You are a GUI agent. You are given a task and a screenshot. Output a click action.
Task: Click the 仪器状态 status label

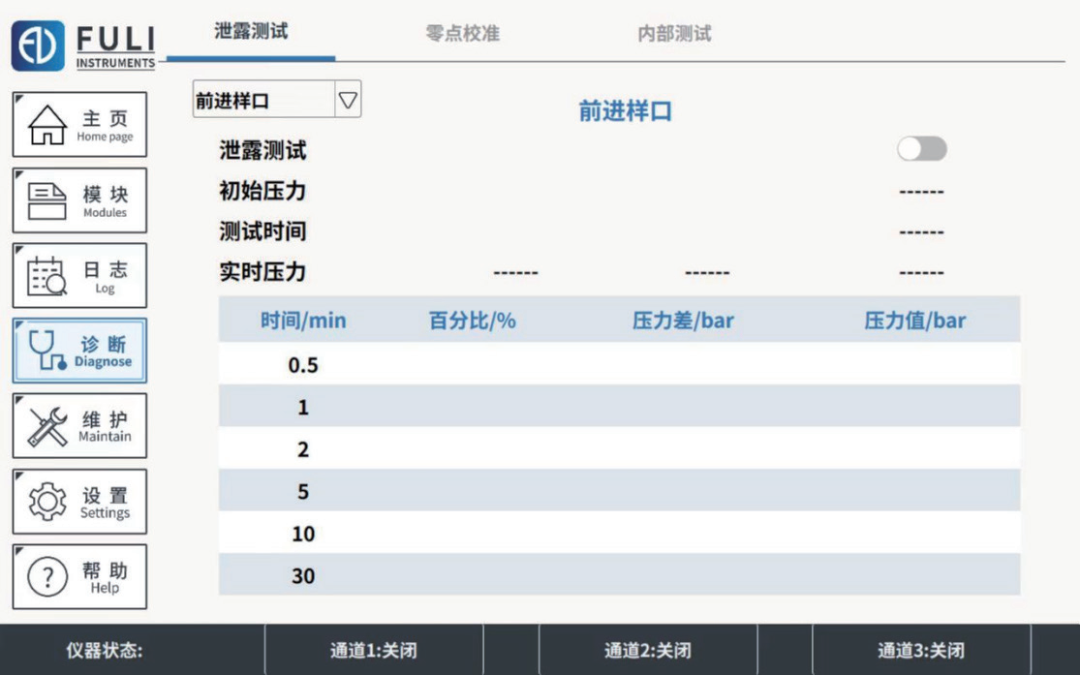coord(104,650)
